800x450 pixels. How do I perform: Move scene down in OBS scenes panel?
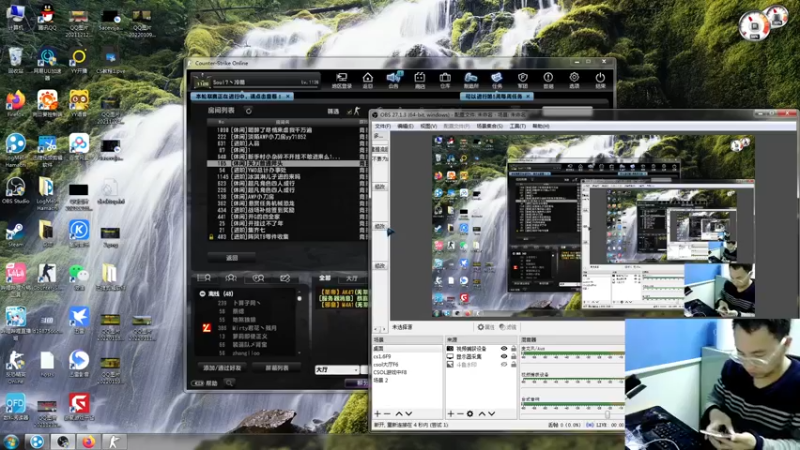coord(409,414)
